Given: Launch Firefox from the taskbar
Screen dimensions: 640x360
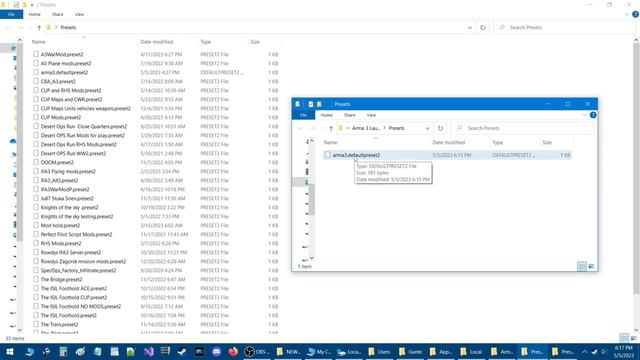Looking at the screenshot, I should point(233,351).
